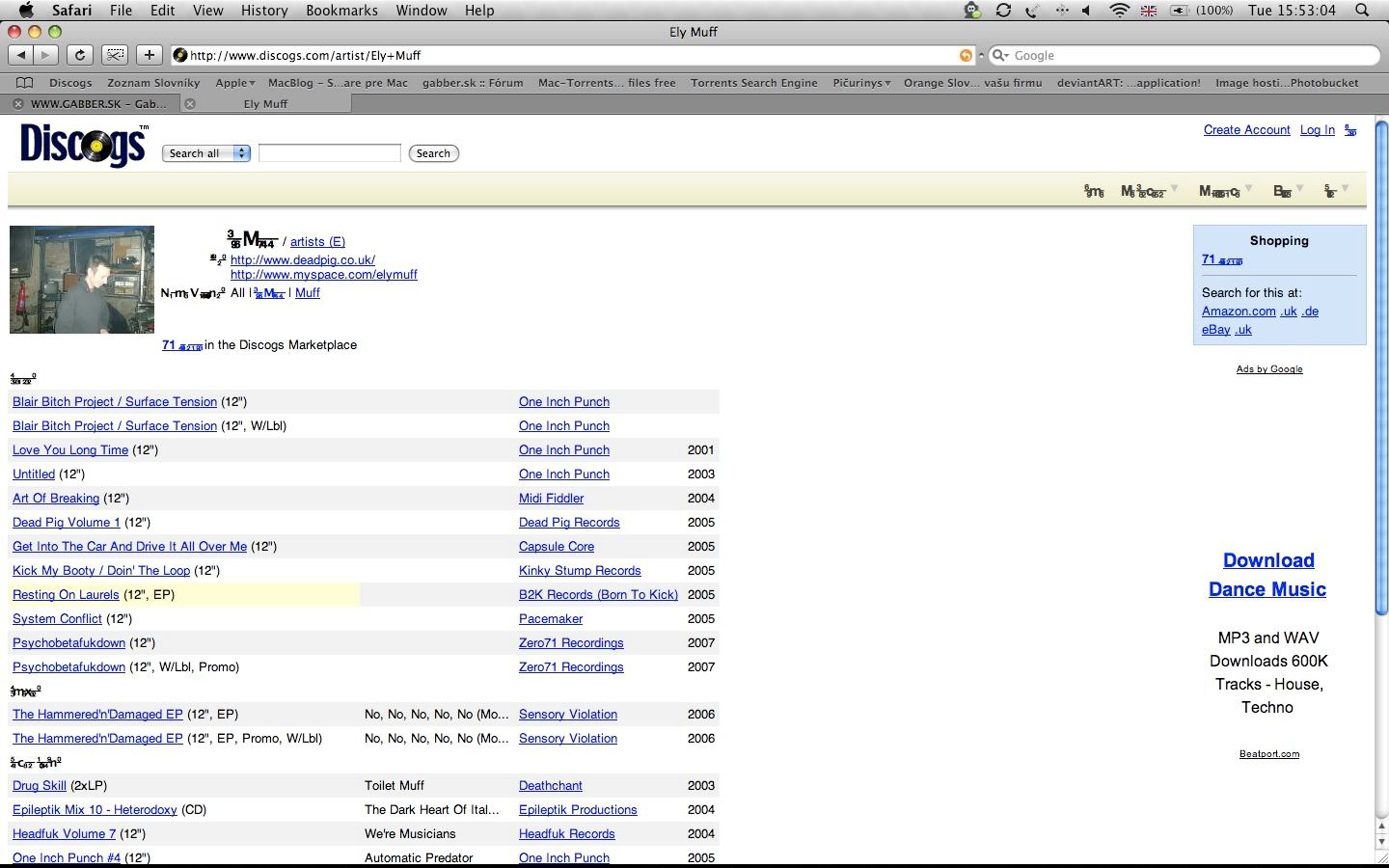Open the File menu
Screen dimensions: 1389x868
[121, 11]
